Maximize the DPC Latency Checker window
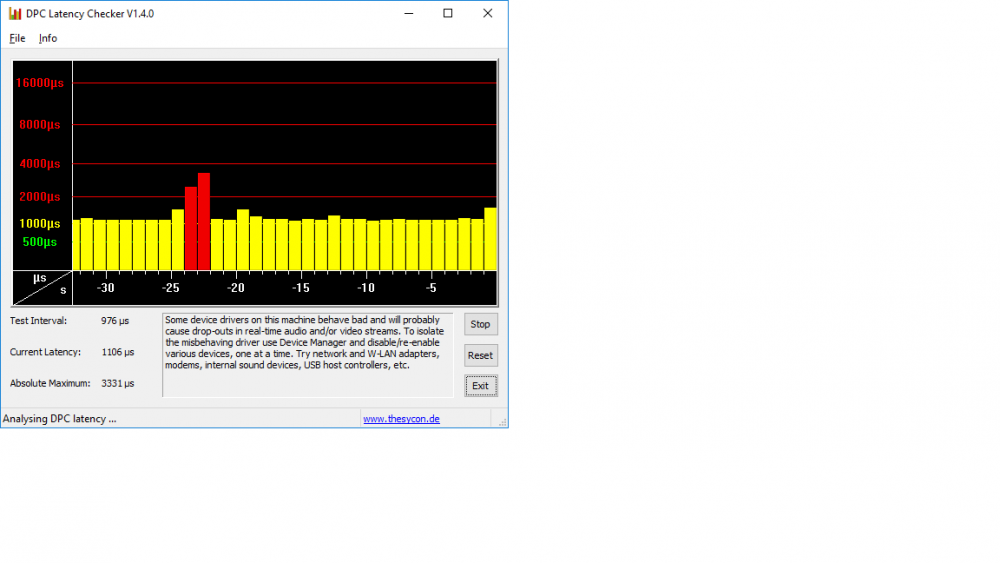The image size is (1000, 563). tap(448, 13)
